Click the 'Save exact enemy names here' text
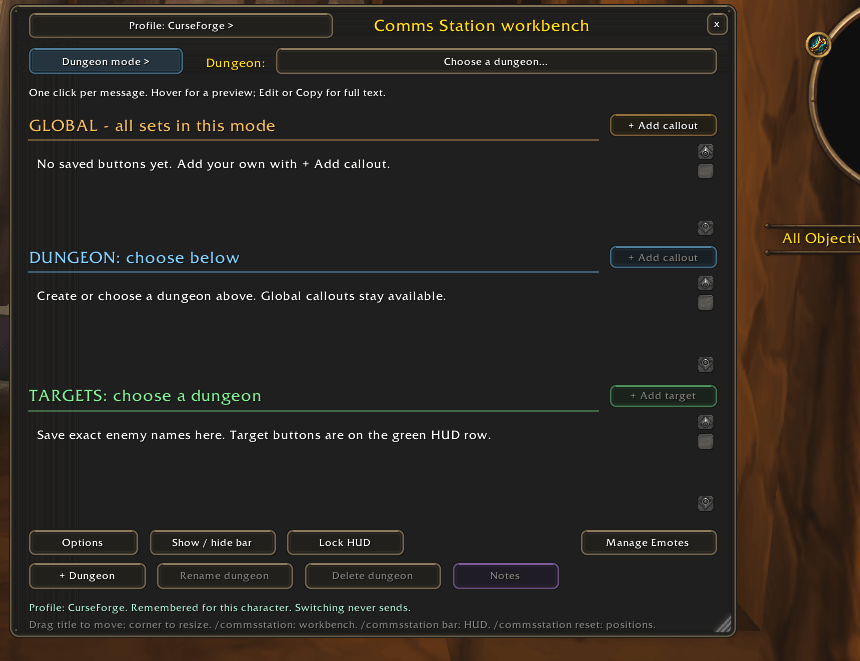Image resolution: width=860 pixels, height=661 pixels. pos(264,435)
